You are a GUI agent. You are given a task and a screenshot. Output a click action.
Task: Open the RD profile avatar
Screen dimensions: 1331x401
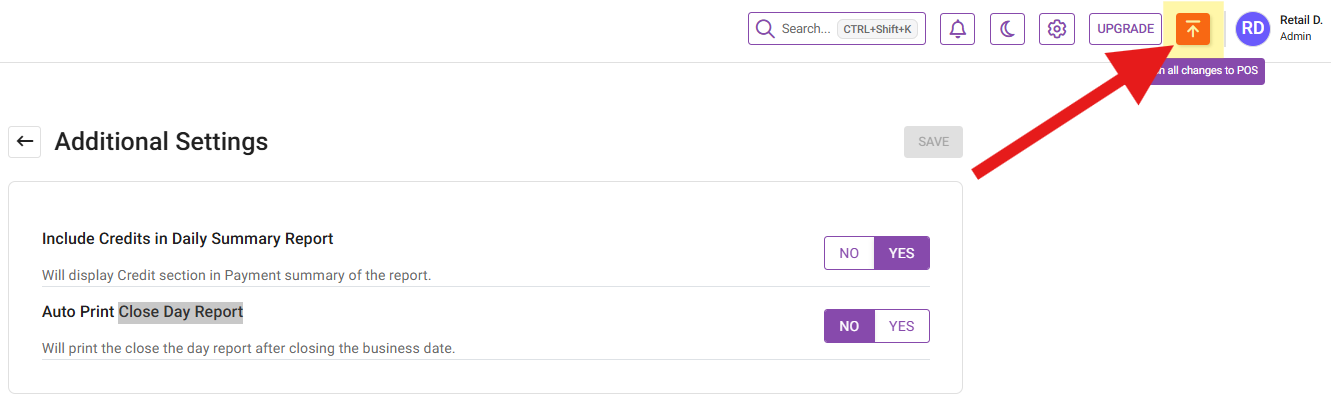(1252, 29)
